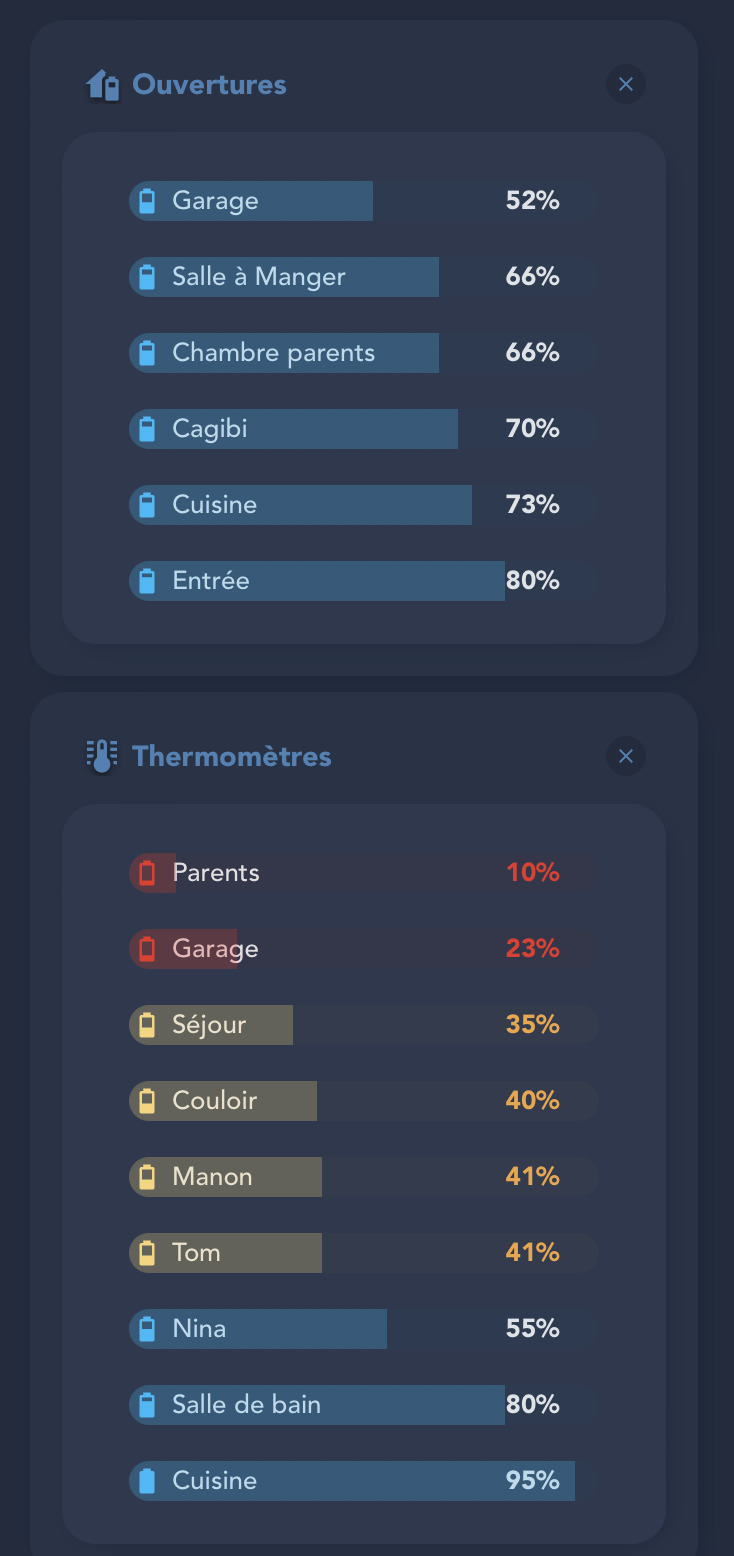Select the Entrée battery bar at 80%

pos(364,581)
